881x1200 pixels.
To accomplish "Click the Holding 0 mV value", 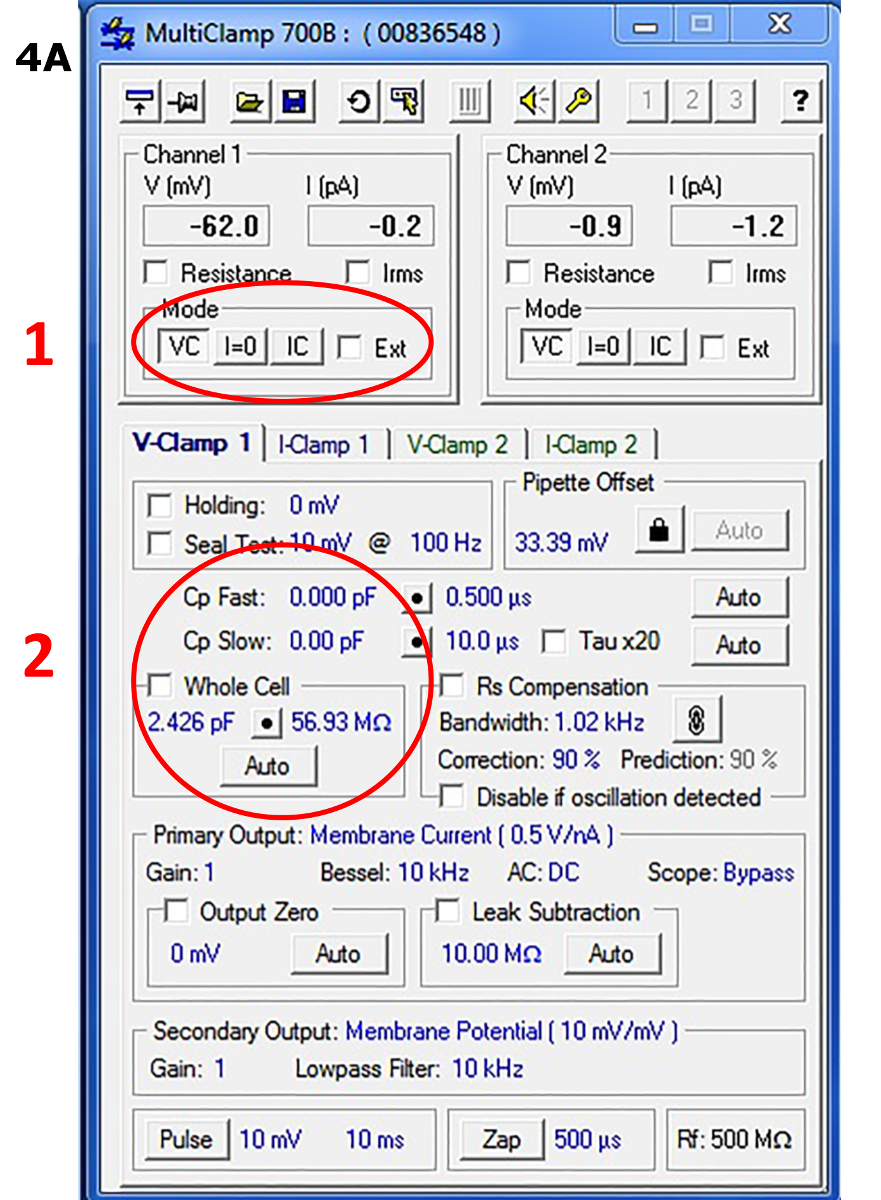I will (x=314, y=506).
